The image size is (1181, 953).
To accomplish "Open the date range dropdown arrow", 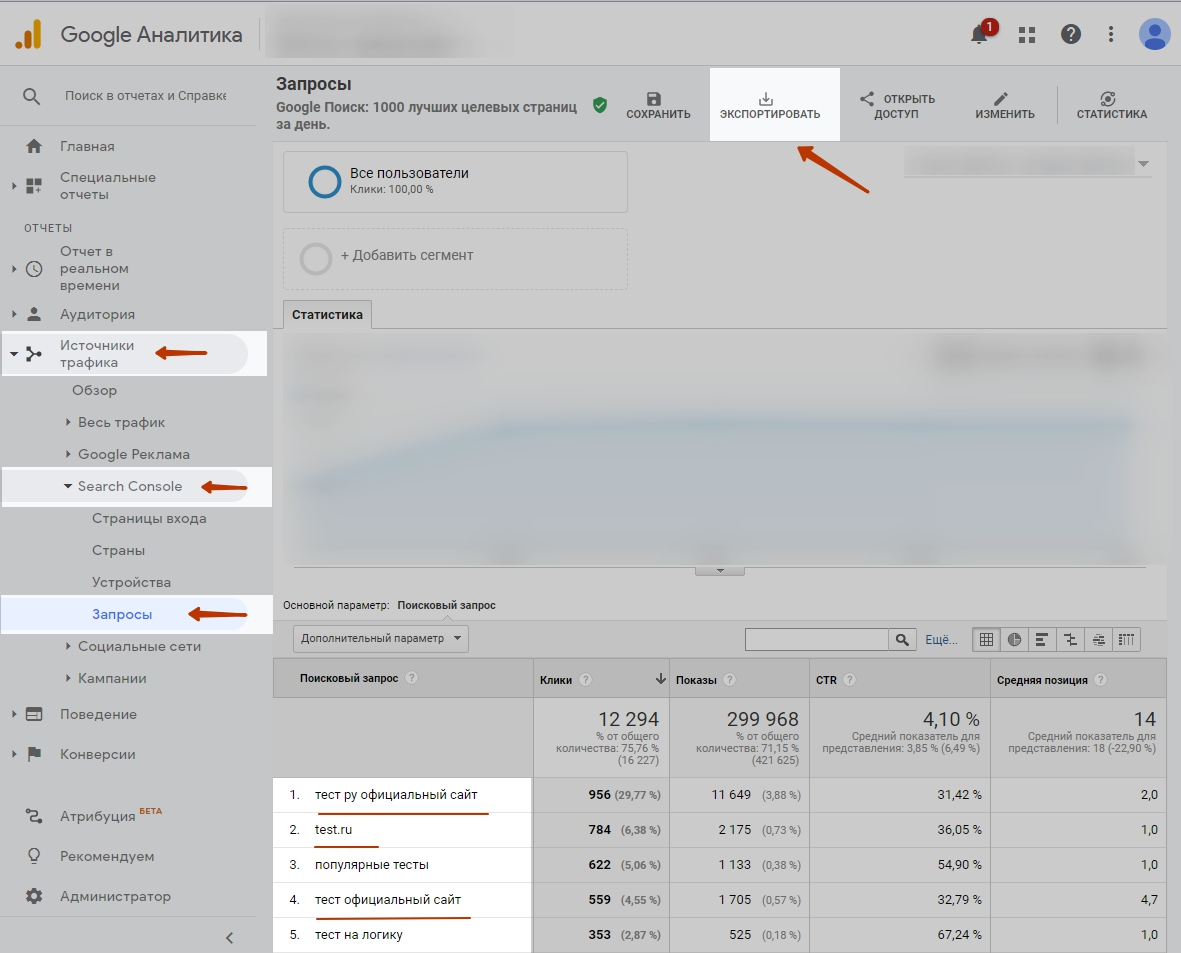I will pos(1143,163).
